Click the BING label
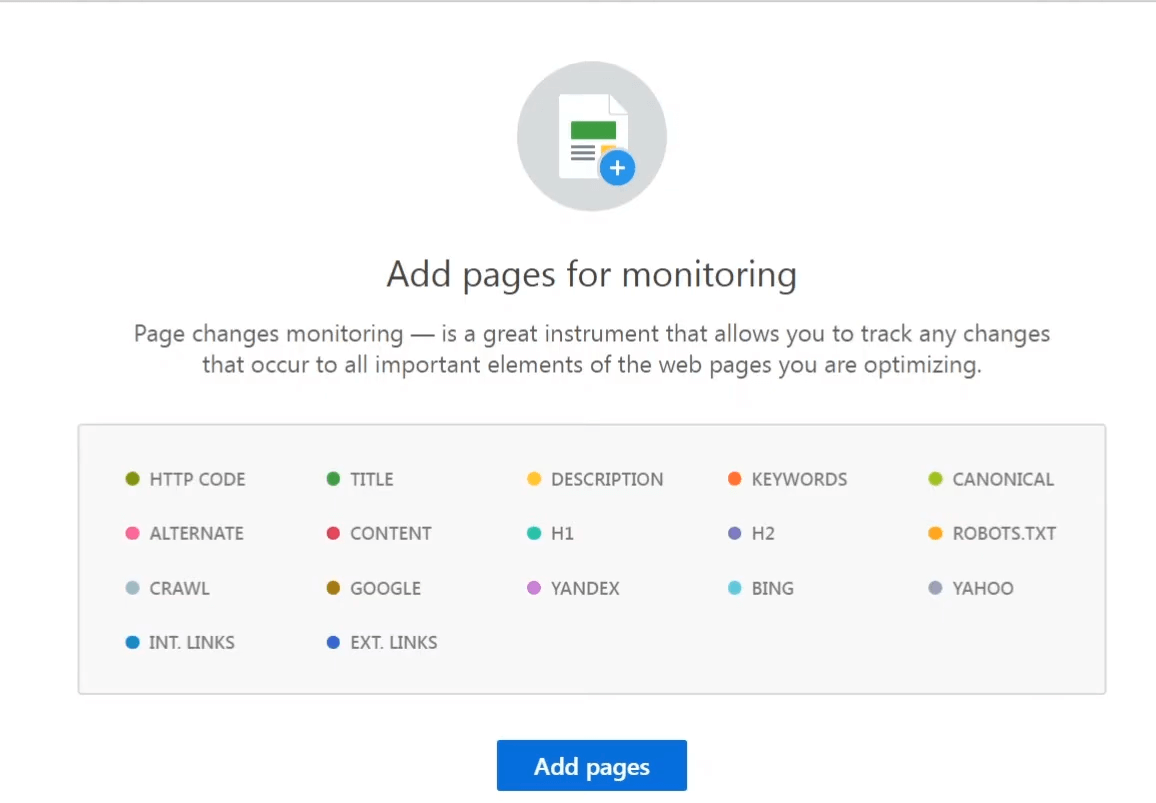 coord(773,588)
